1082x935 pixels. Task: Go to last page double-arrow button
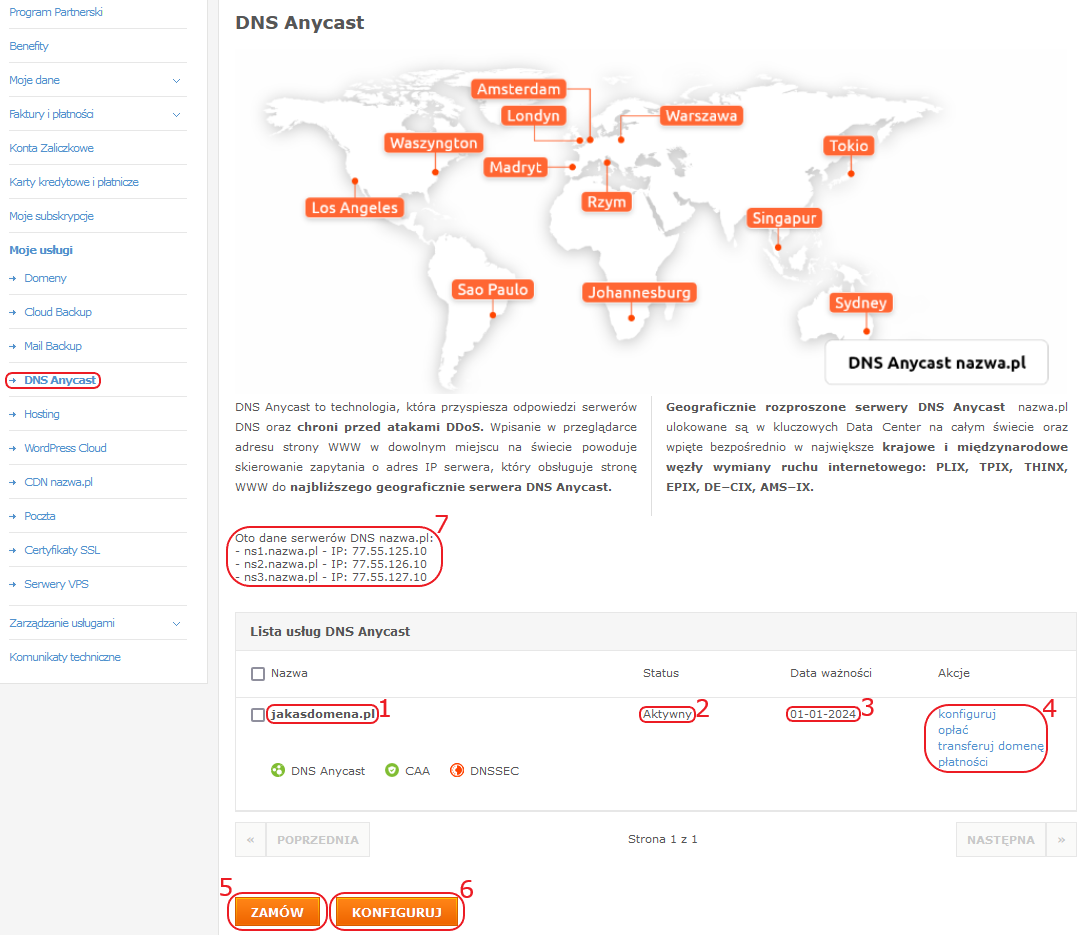click(1061, 839)
